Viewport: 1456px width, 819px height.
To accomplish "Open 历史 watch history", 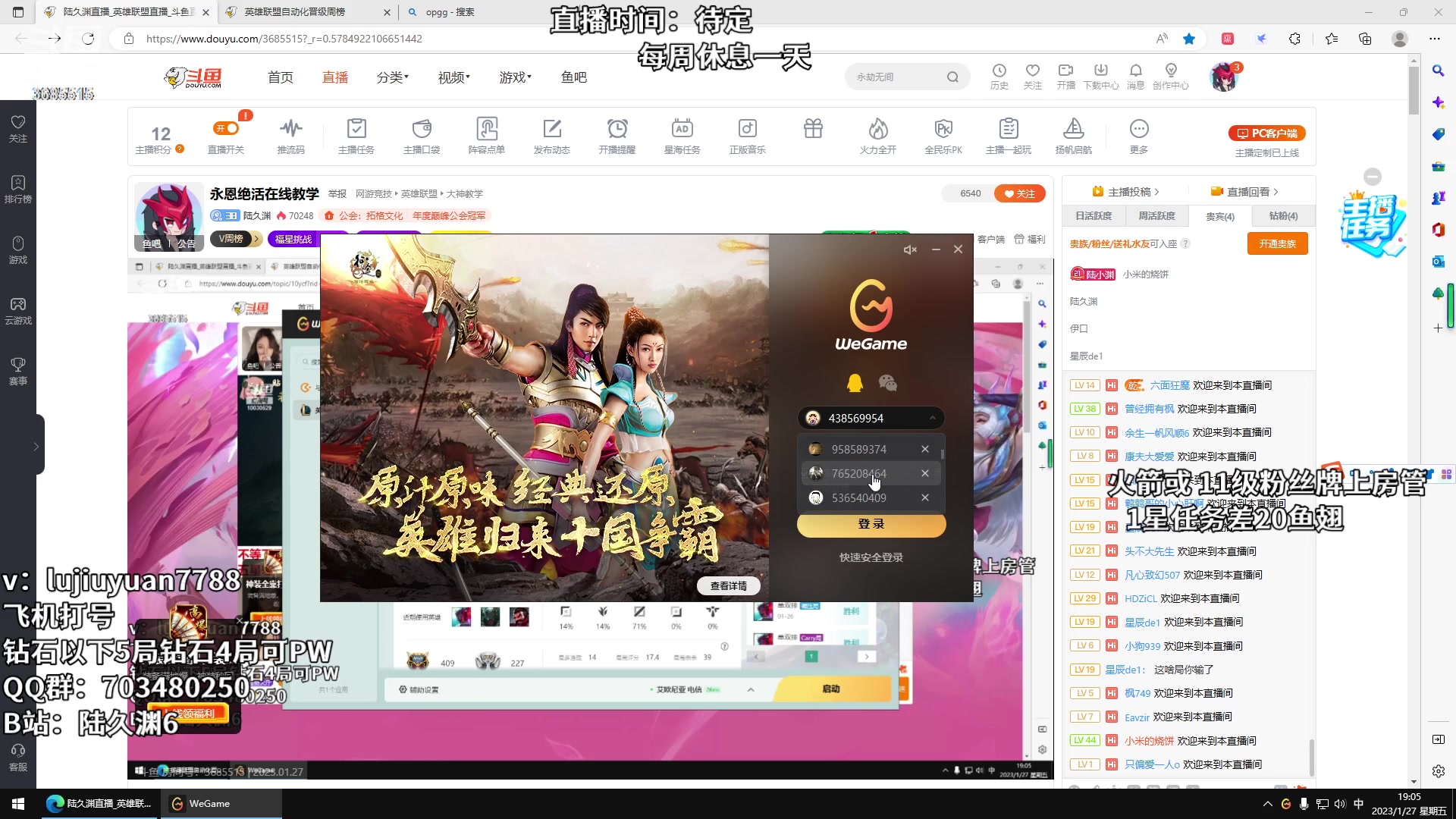I will point(999,76).
